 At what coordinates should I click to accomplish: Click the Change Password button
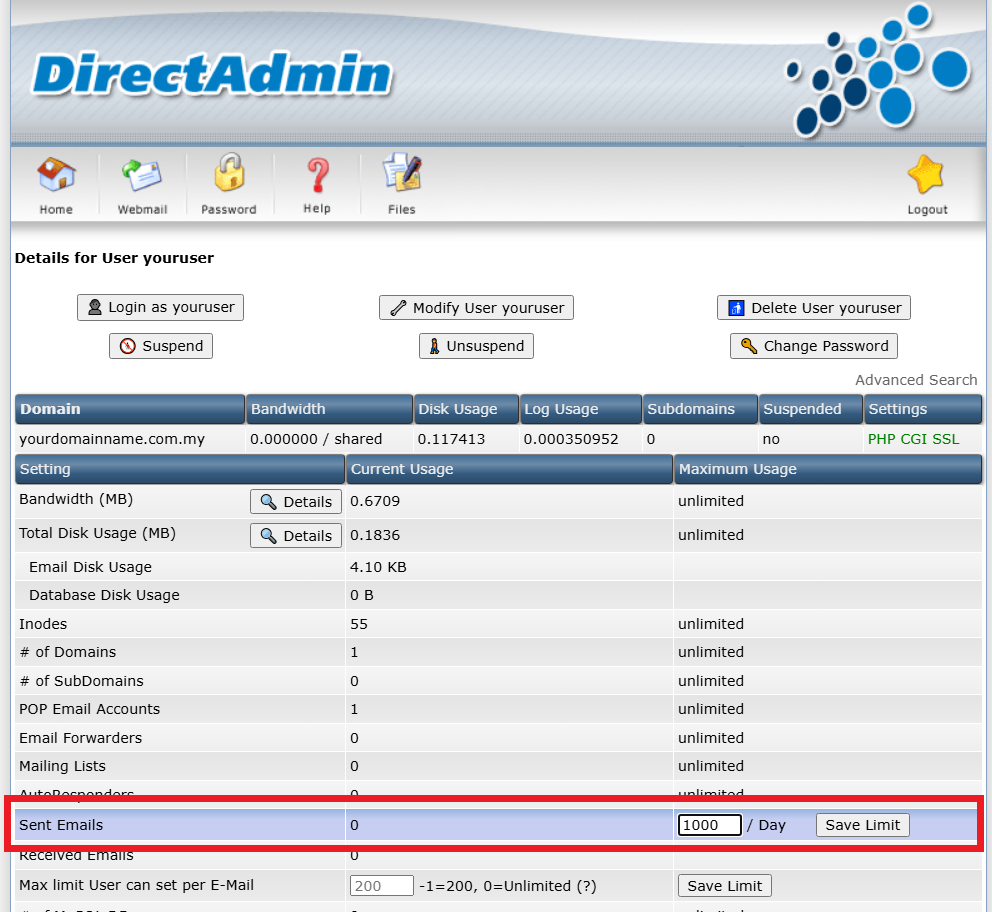pos(814,346)
